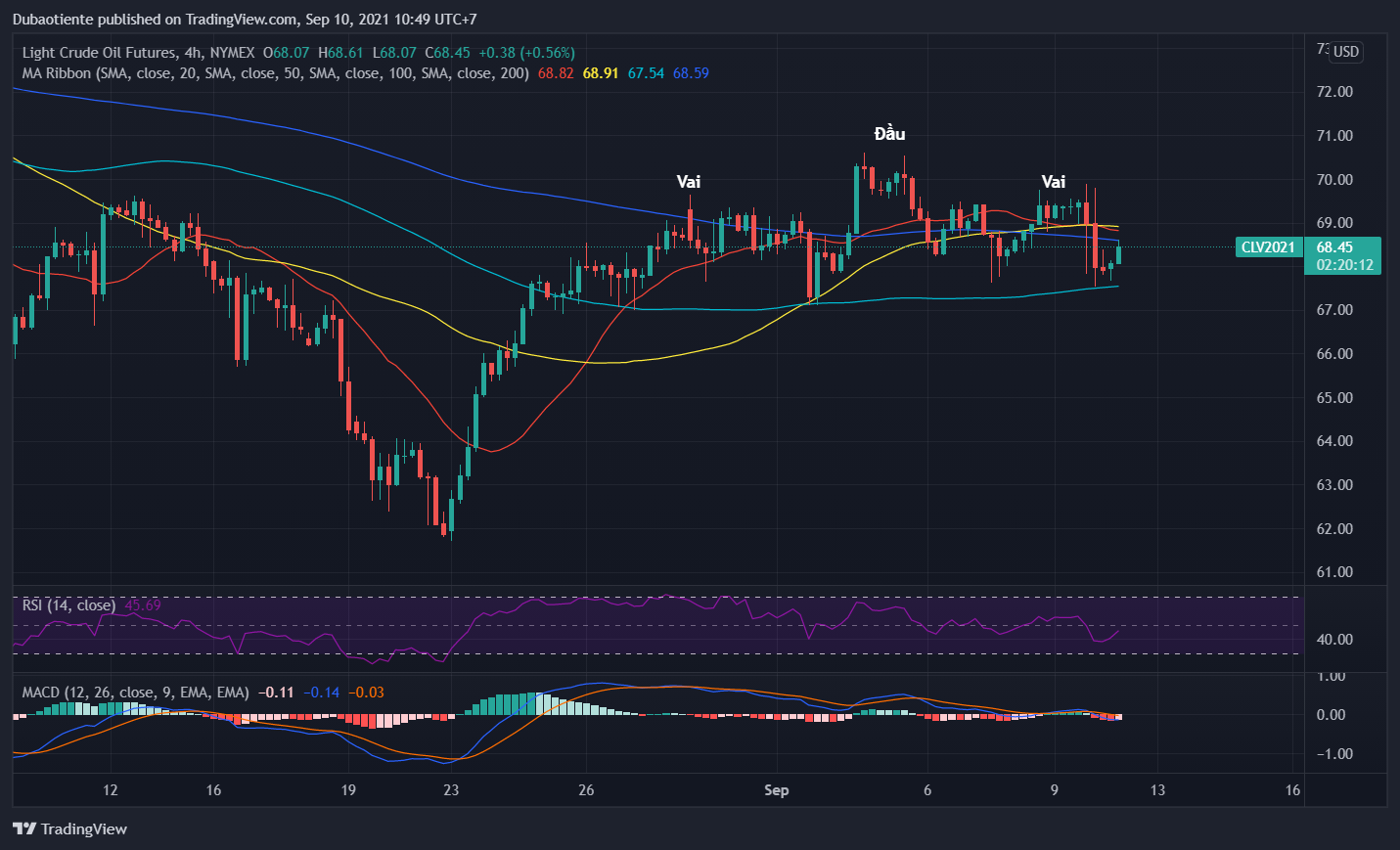
Task: Click the RSI (14, close) legend
Action: [68, 605]
